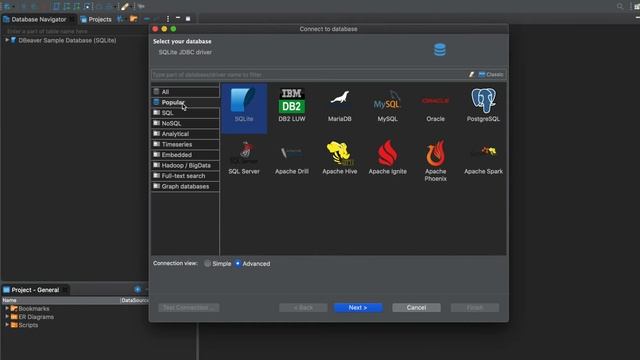
Task: Open the Full-text search category
Action: pyautogui.click(x=185, y=176)
